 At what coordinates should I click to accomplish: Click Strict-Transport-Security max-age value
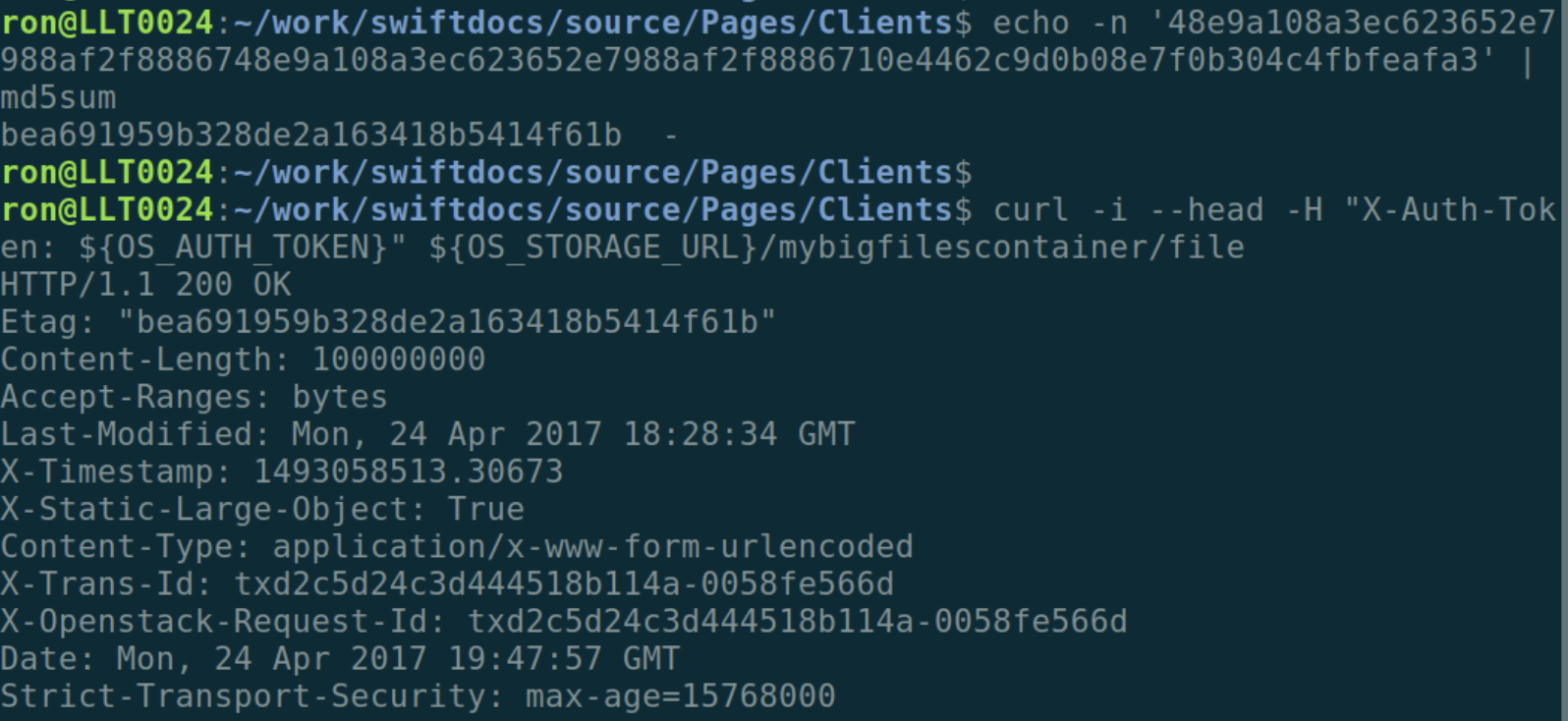pyautogui.click(x=680, y=696)
